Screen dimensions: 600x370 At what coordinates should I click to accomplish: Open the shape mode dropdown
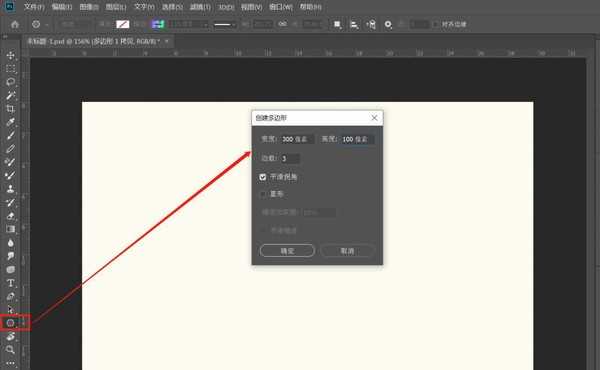pos(74,24)
